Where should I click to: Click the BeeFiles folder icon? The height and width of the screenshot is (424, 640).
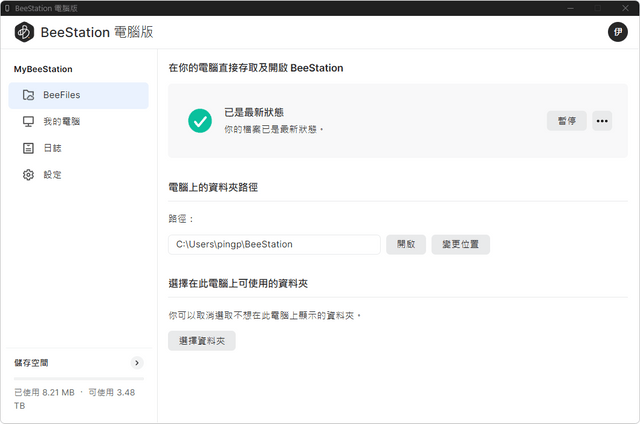click(x=28, y=95)
